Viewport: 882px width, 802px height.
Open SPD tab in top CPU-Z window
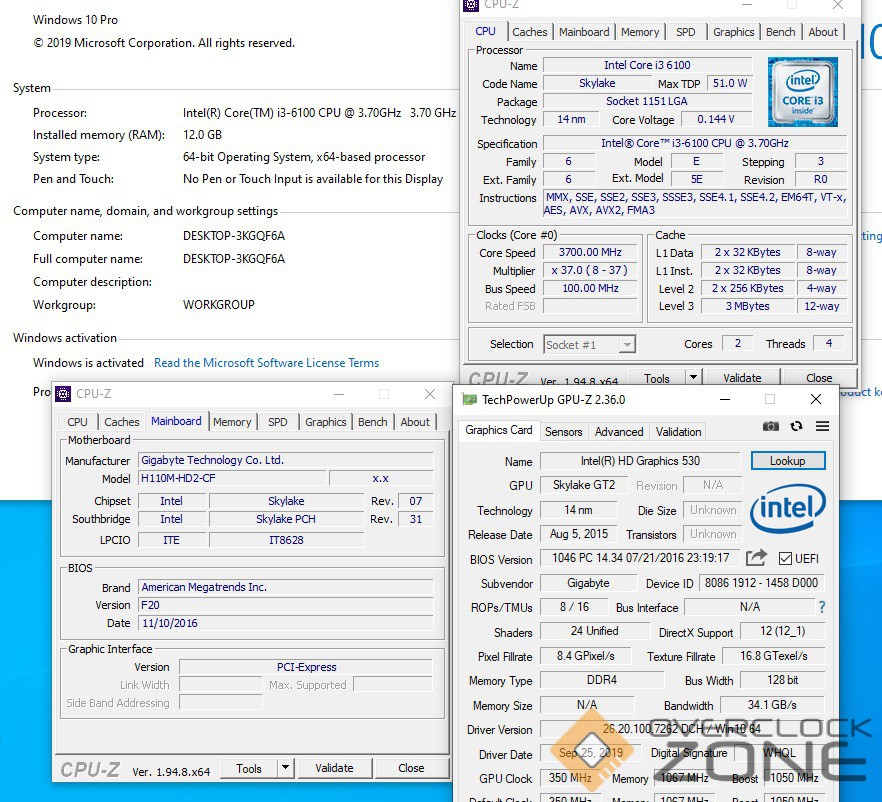click(685, 32)
